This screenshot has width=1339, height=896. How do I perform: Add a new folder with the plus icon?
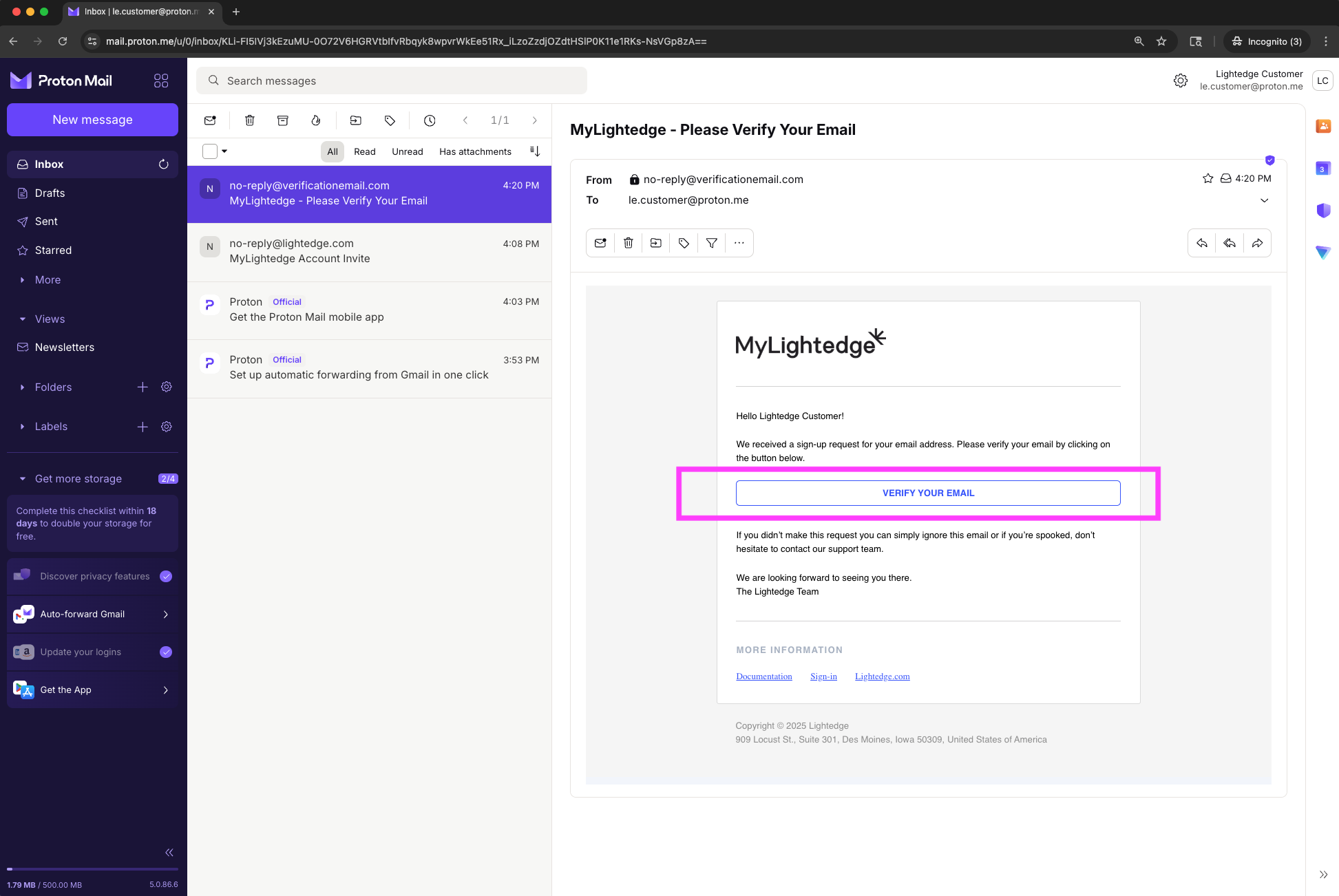pos(143,387)
